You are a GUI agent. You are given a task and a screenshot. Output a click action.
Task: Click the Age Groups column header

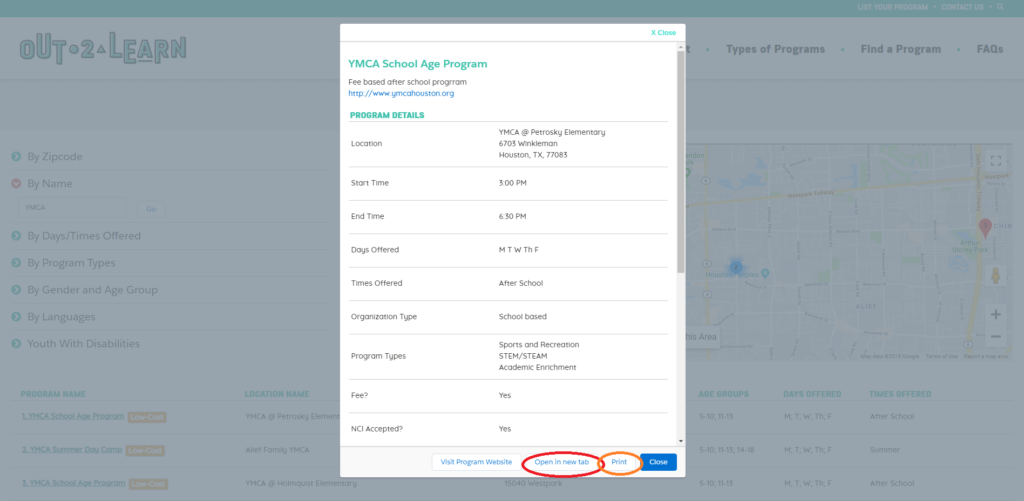[724, 395]
